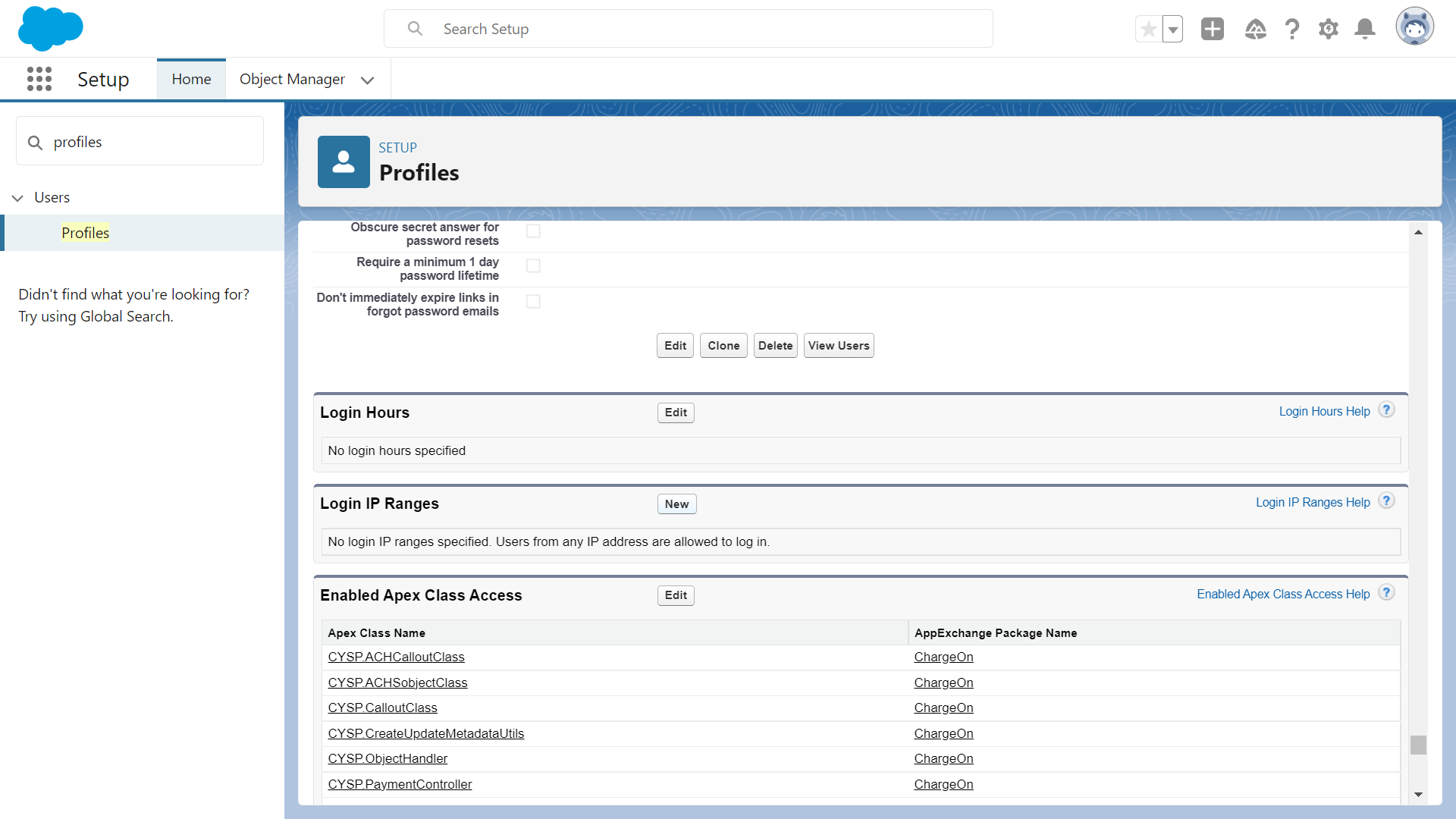Open the Object Manager dropdown chevron
The width and height of the screenshot is (1456, 819).
(x=368, y=80)
